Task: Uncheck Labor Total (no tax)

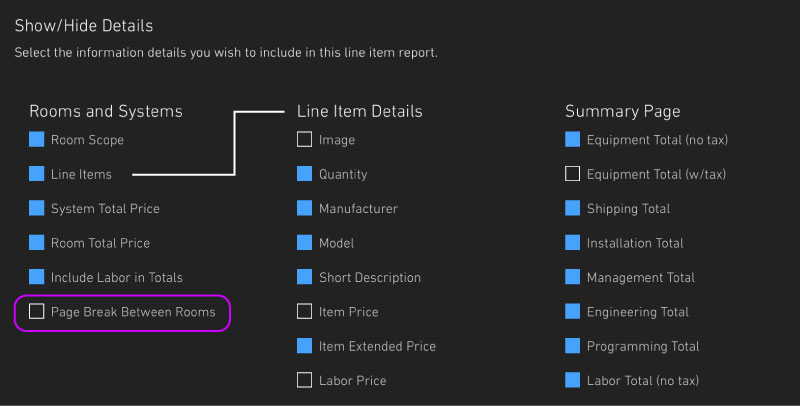Action: (x=572, y=380)
